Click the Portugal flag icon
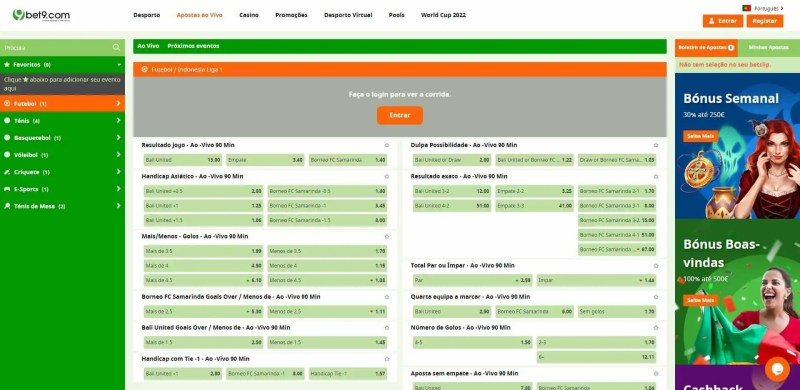 click(746, 8)
